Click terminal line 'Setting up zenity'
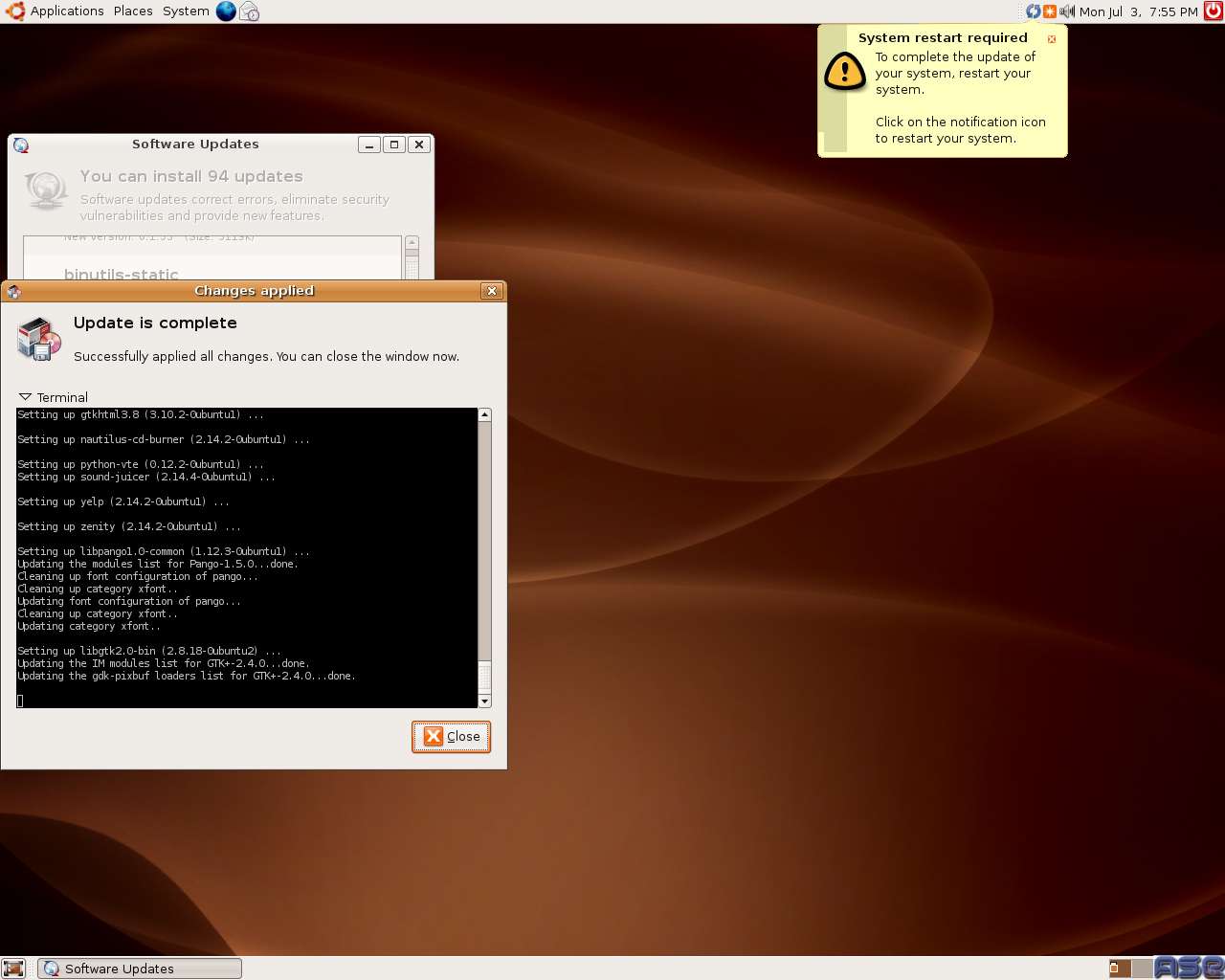Screen dimensions: 1225x980 tap(129, 526)
